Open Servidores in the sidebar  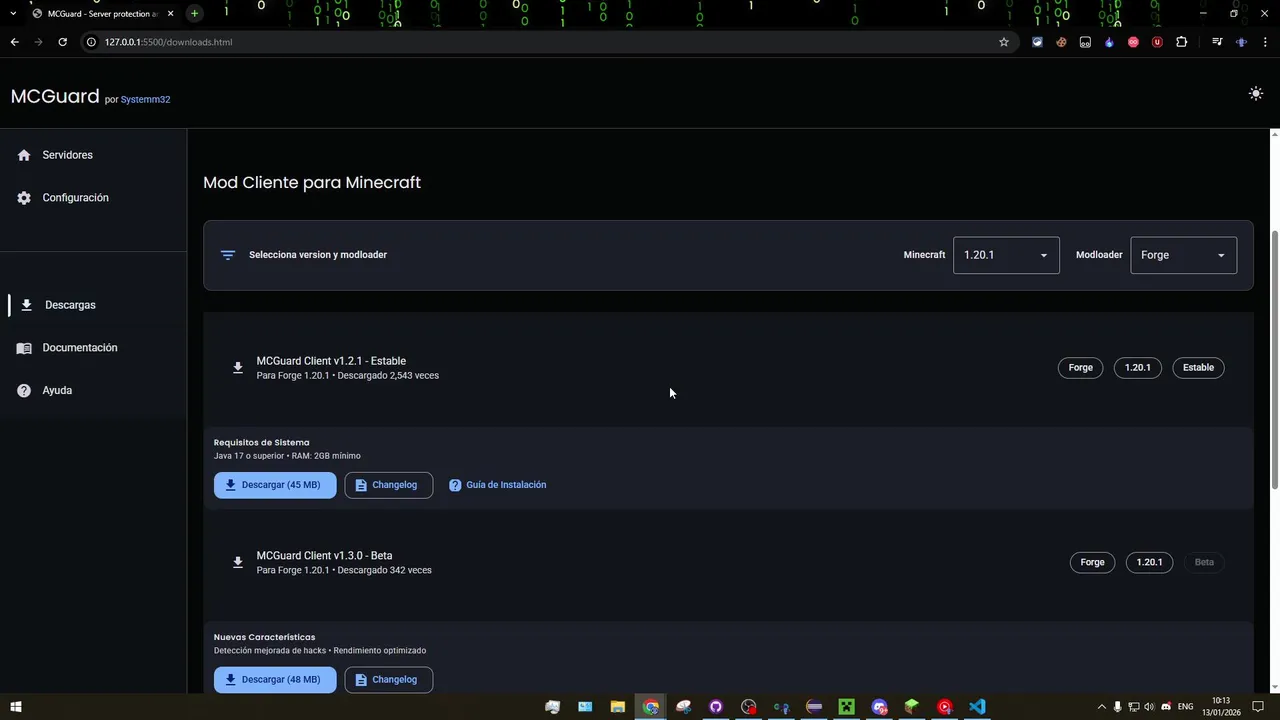pyautogui.click(x=93, y=155)
